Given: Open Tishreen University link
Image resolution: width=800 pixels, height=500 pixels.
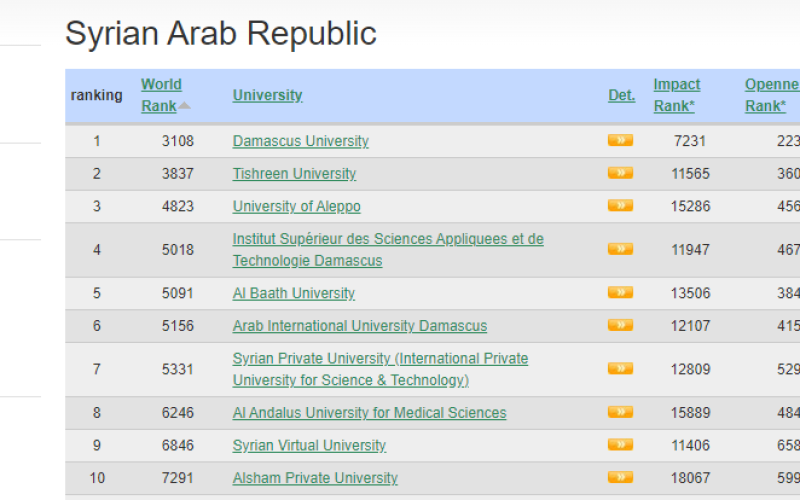Looking at the screenshot, I should coord(294,173).
